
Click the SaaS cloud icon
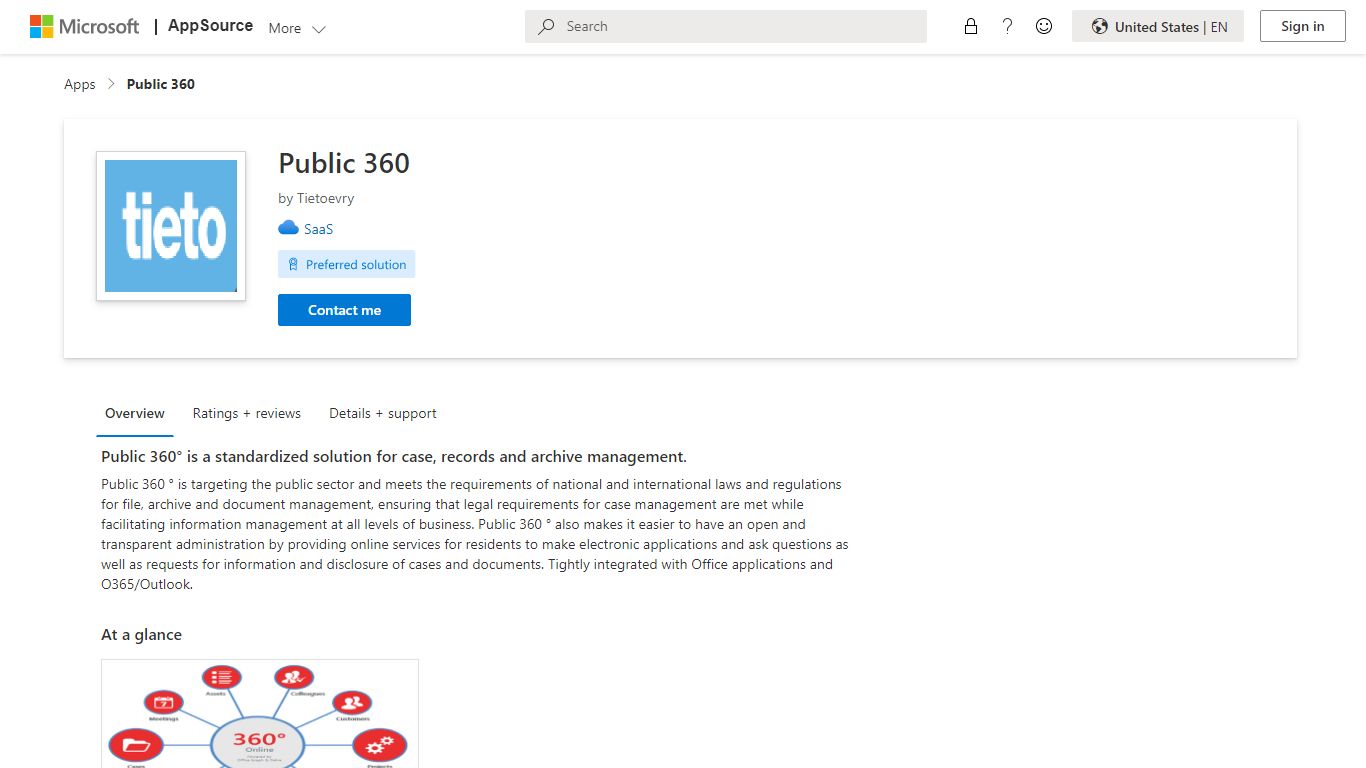pyautogui.click(x=288, y=228)
